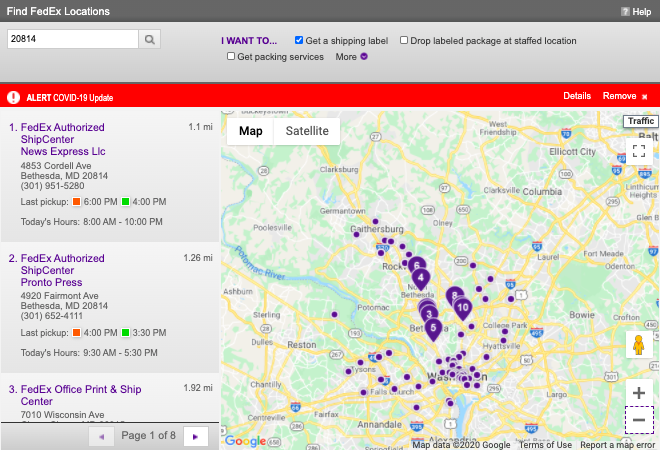Check Get packing services
Viewport: 660px width, 450px height.
[x=231, y=56]
